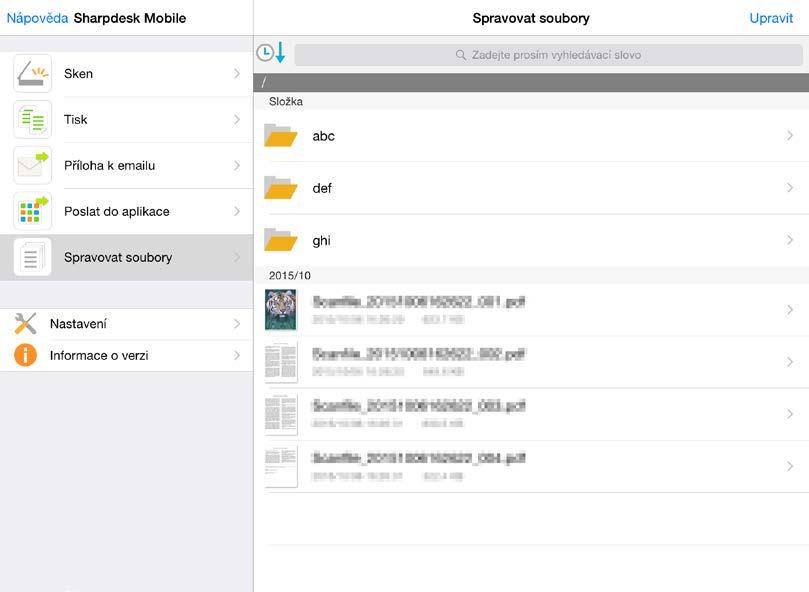Viewport: 809px width, 592px height.
Task: Click chevron beside Poslat do aplikace
Action: pos(237,211)
